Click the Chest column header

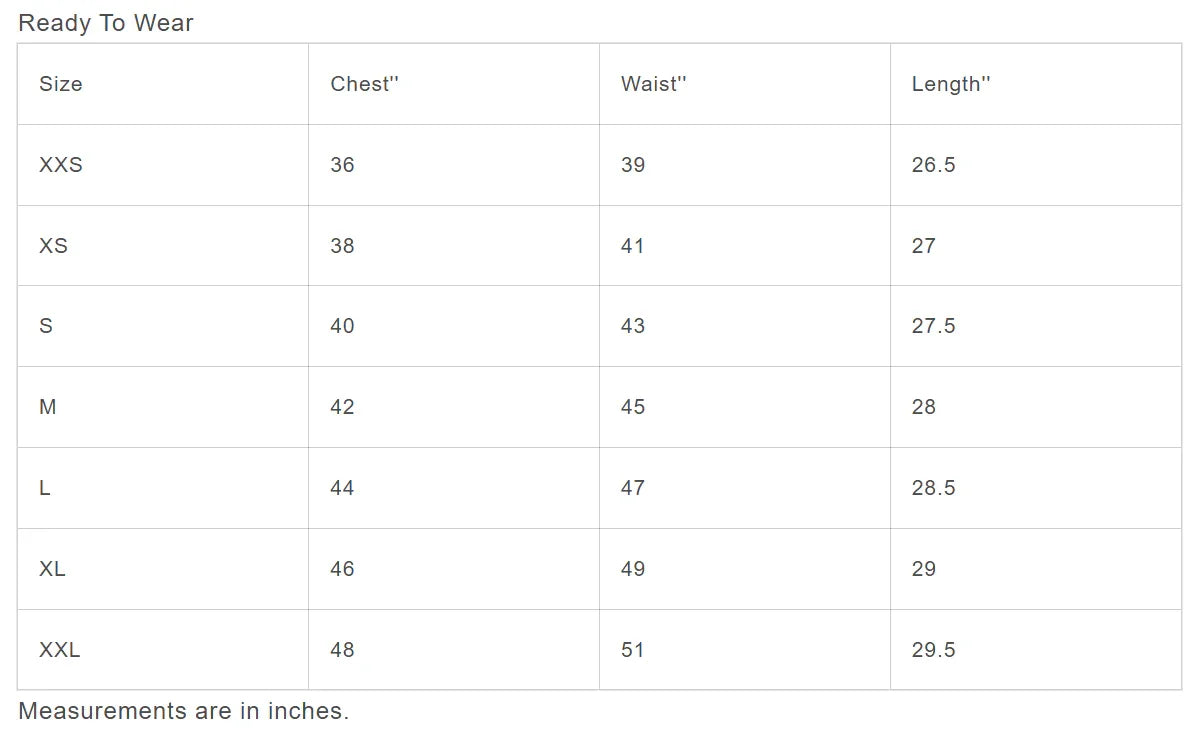point(364,84)
